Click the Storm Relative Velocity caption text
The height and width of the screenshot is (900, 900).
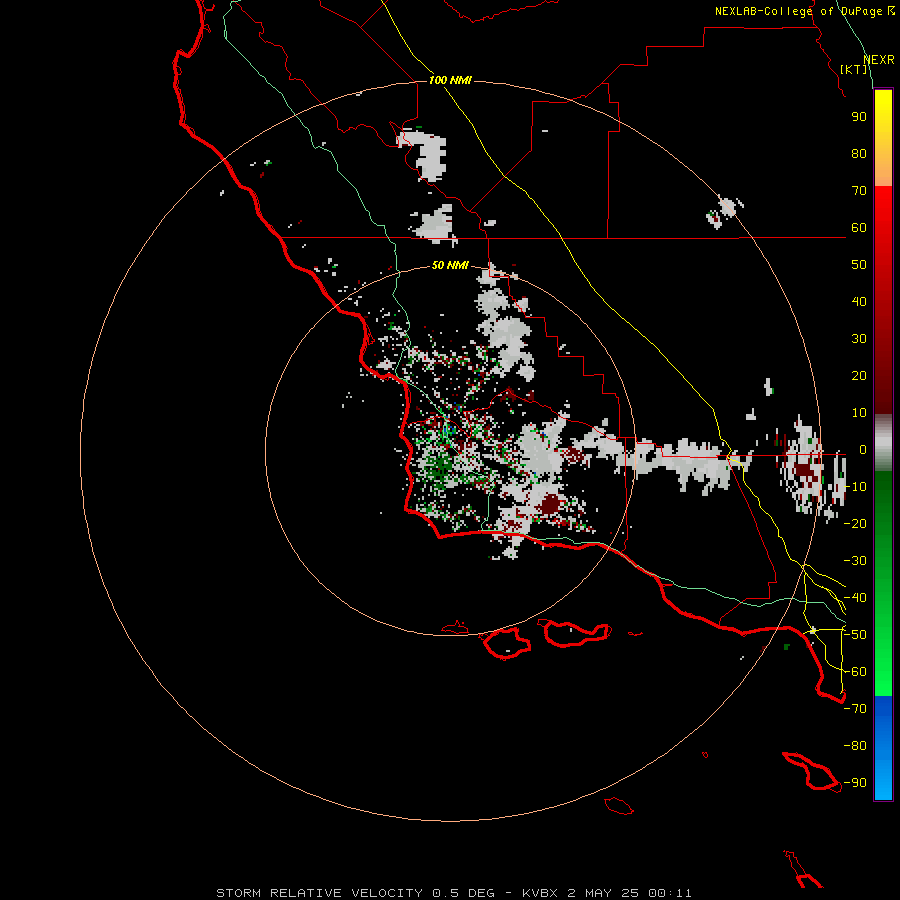tap(454, 893)
